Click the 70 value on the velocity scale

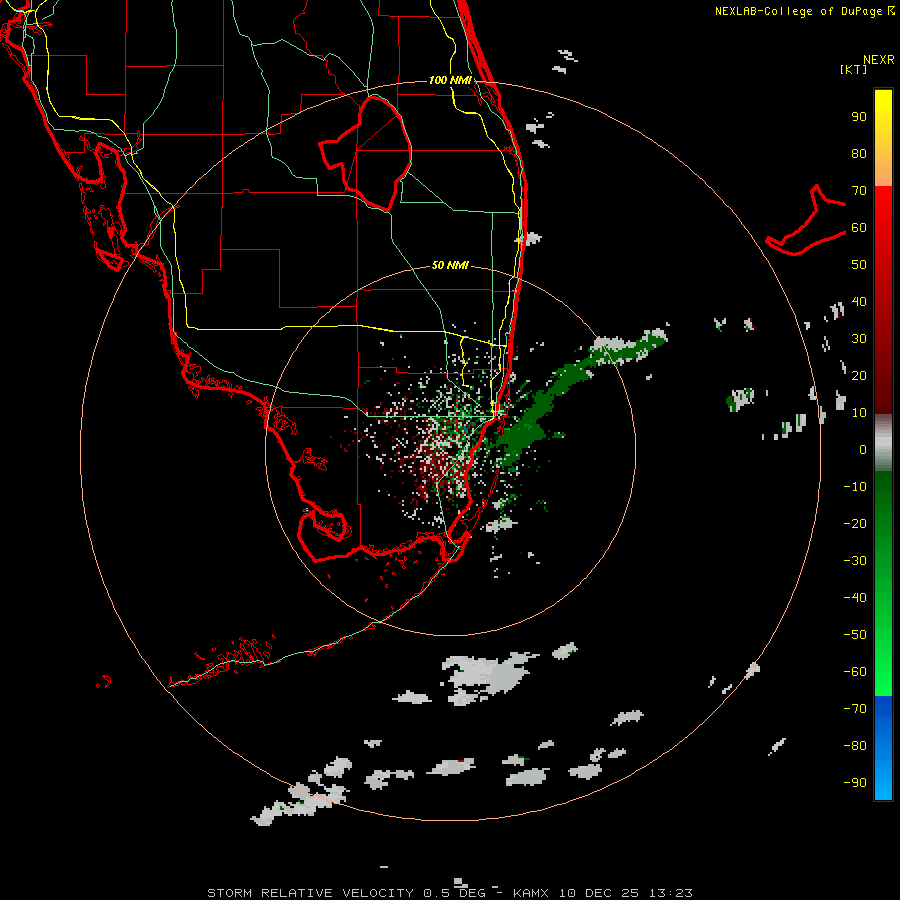(x=859, y=191)
